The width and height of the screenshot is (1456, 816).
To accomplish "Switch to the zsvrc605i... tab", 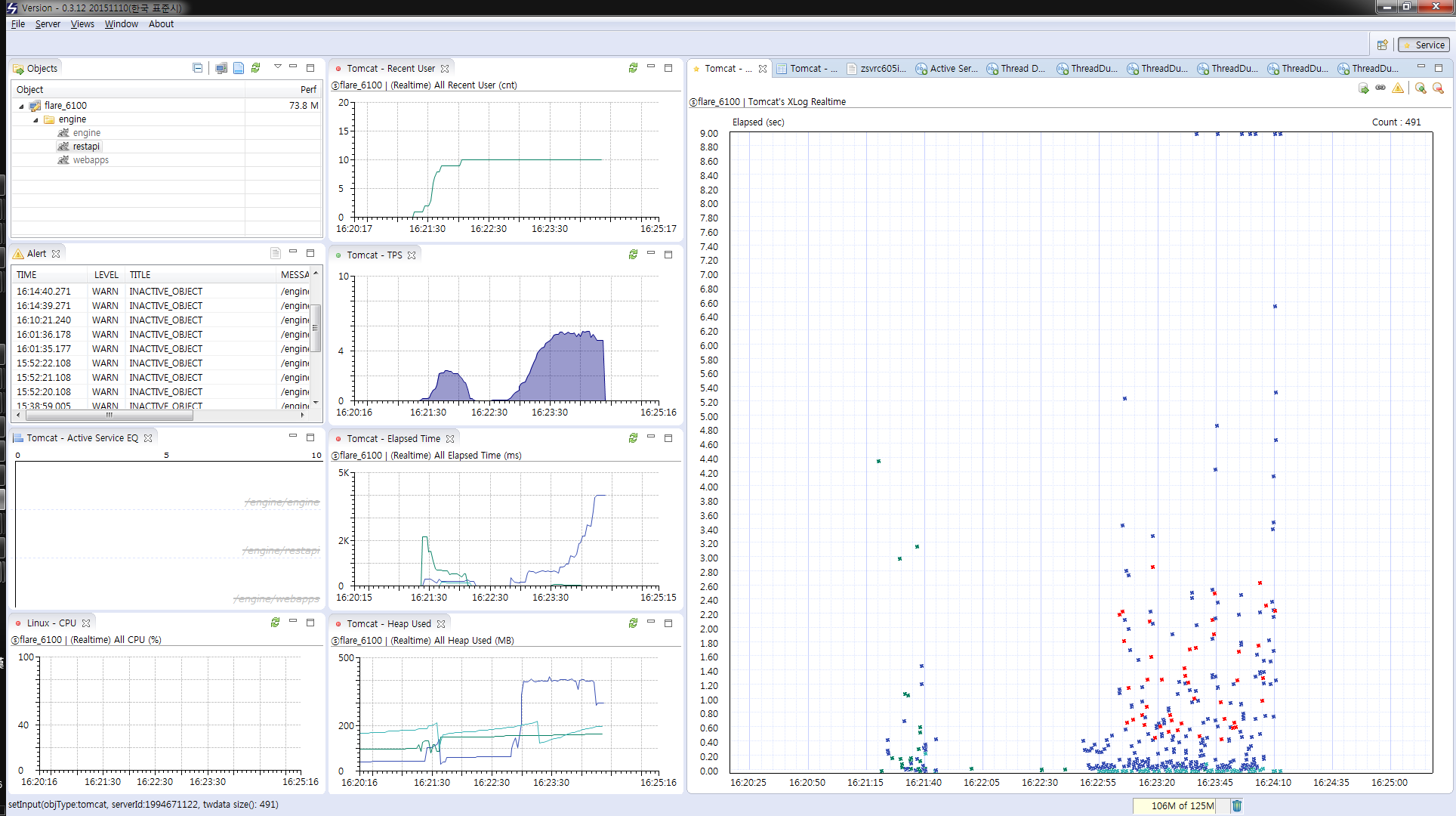I will [x=876, y=69].
